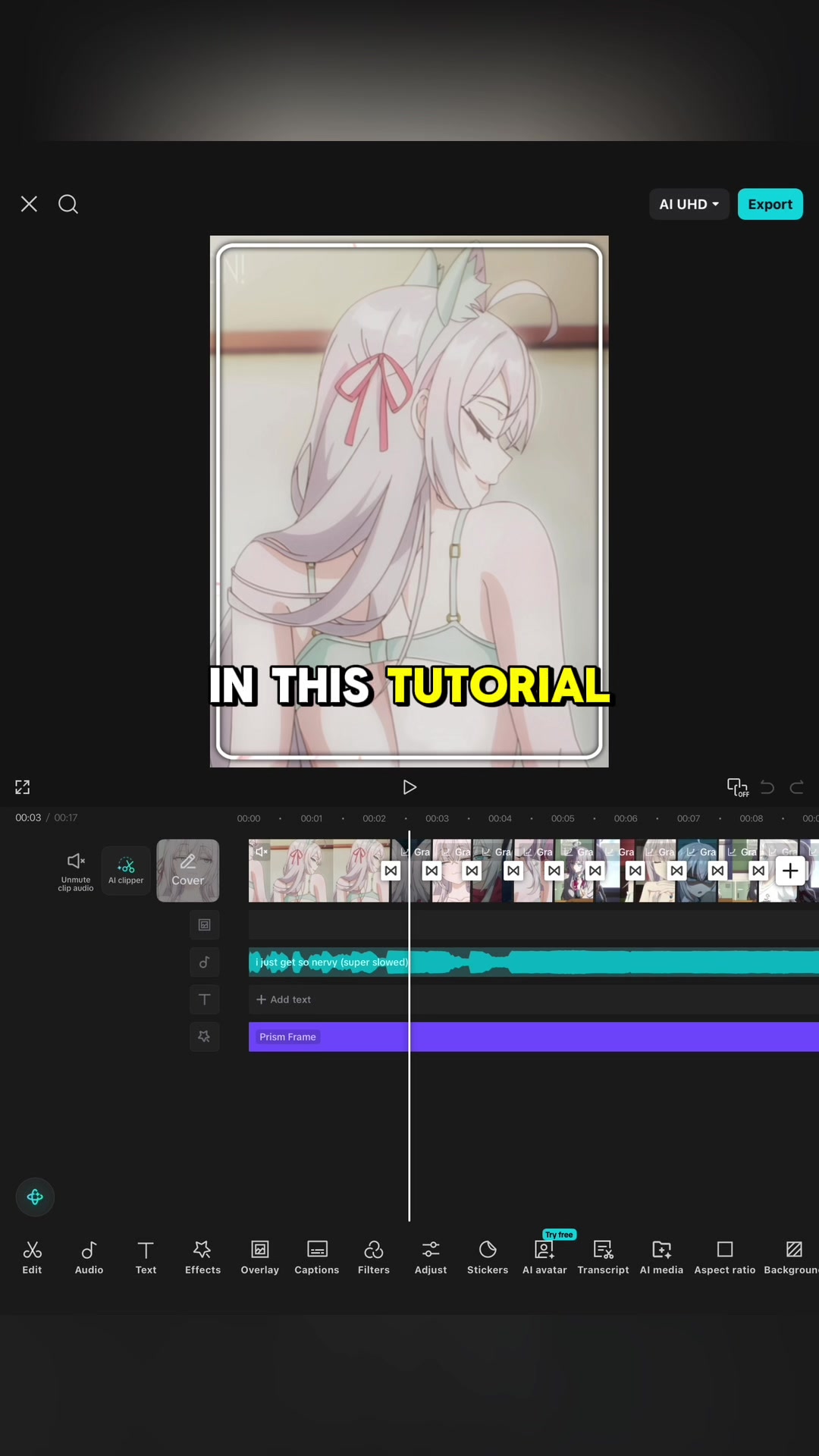Tap the 'IN THIS TUTORIAL' caption in the preview
The image size is (819, 1456).
coord(409,686)
